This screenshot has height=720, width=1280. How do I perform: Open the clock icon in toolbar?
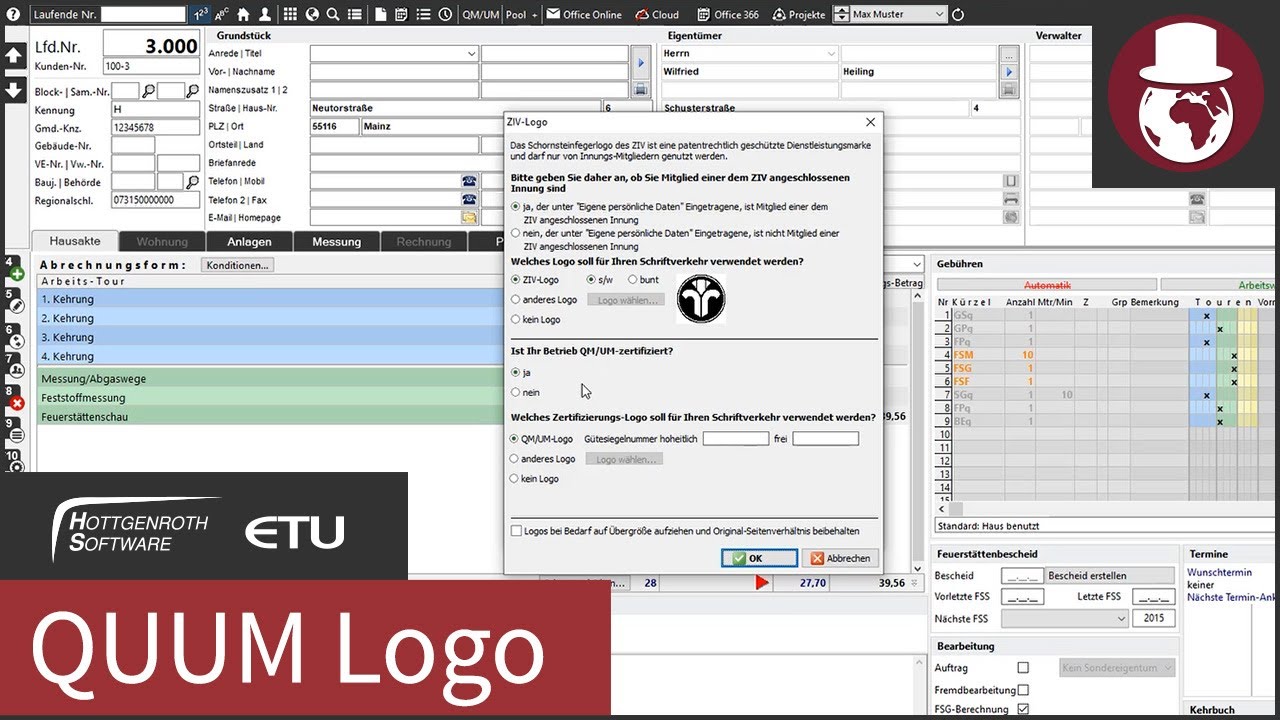(x=444, y=14)
